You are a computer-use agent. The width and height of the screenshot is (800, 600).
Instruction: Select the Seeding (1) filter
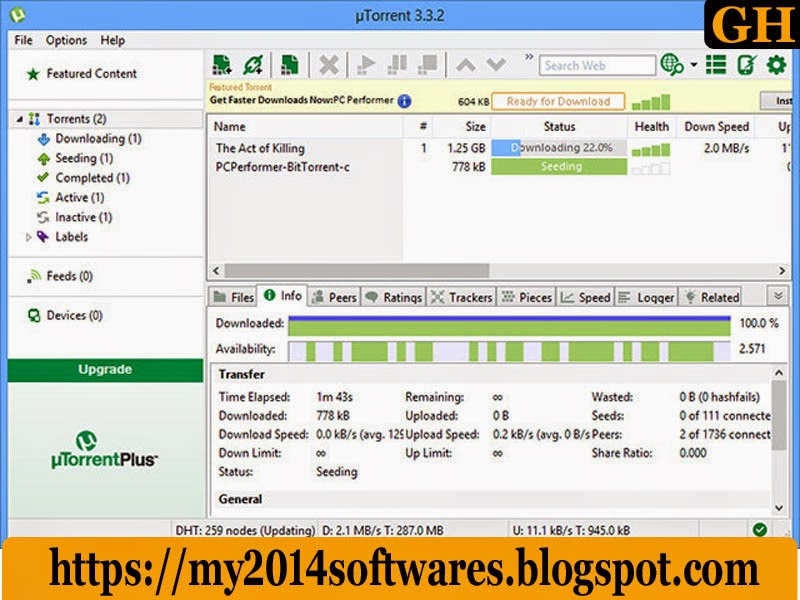click(x=84, y=159)
